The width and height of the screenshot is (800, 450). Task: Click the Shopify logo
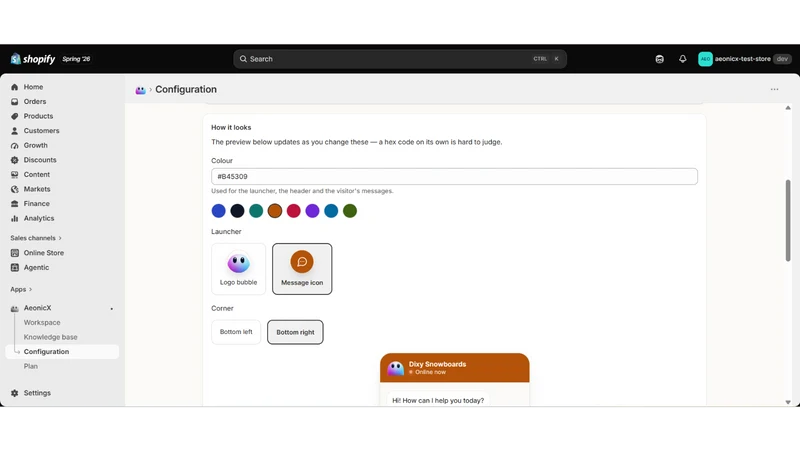33,59
